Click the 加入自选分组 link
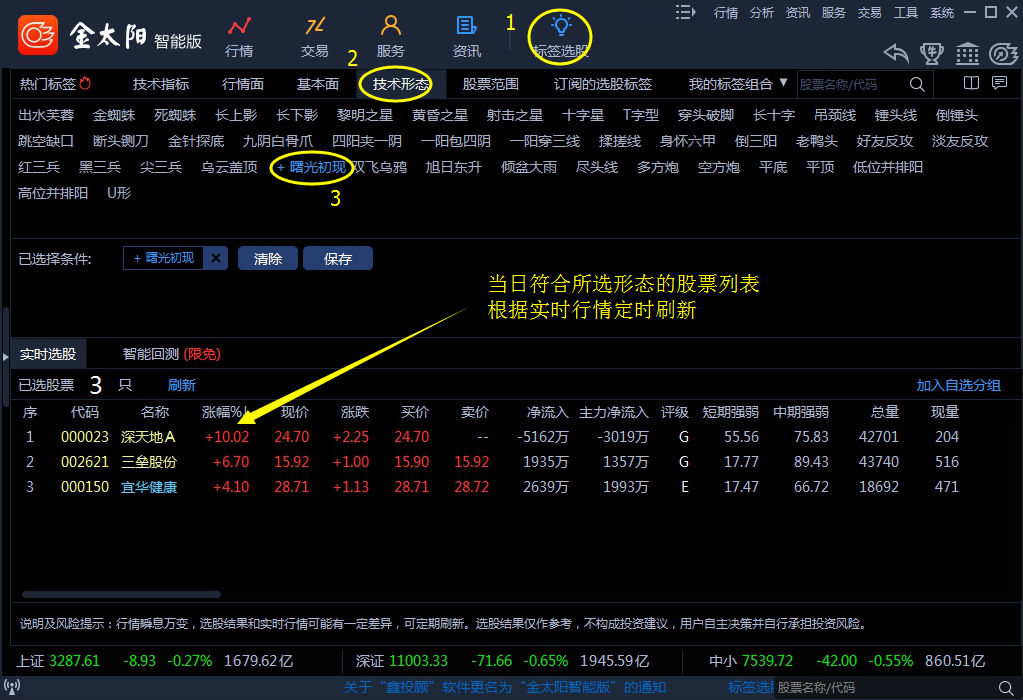1023x700 pixels. point(958,385)
